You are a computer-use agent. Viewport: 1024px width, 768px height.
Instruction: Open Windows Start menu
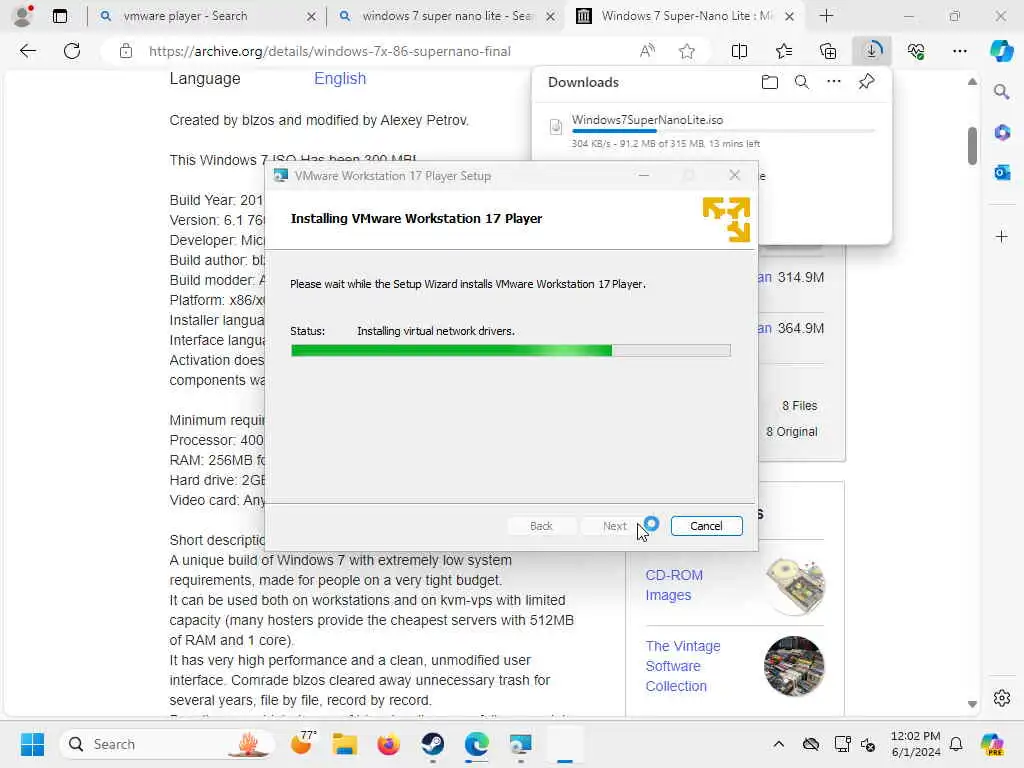32,744
